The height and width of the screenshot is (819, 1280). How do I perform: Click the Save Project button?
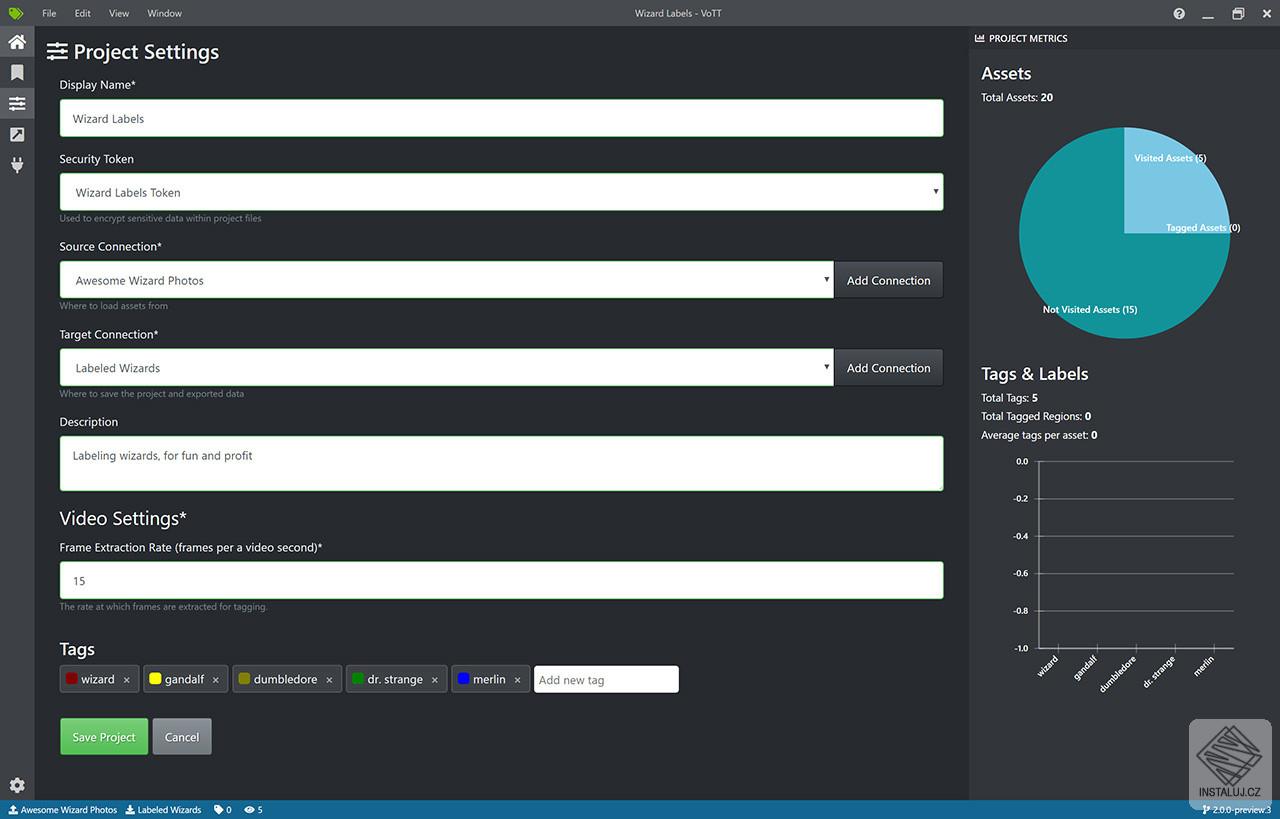click(104, 737)
